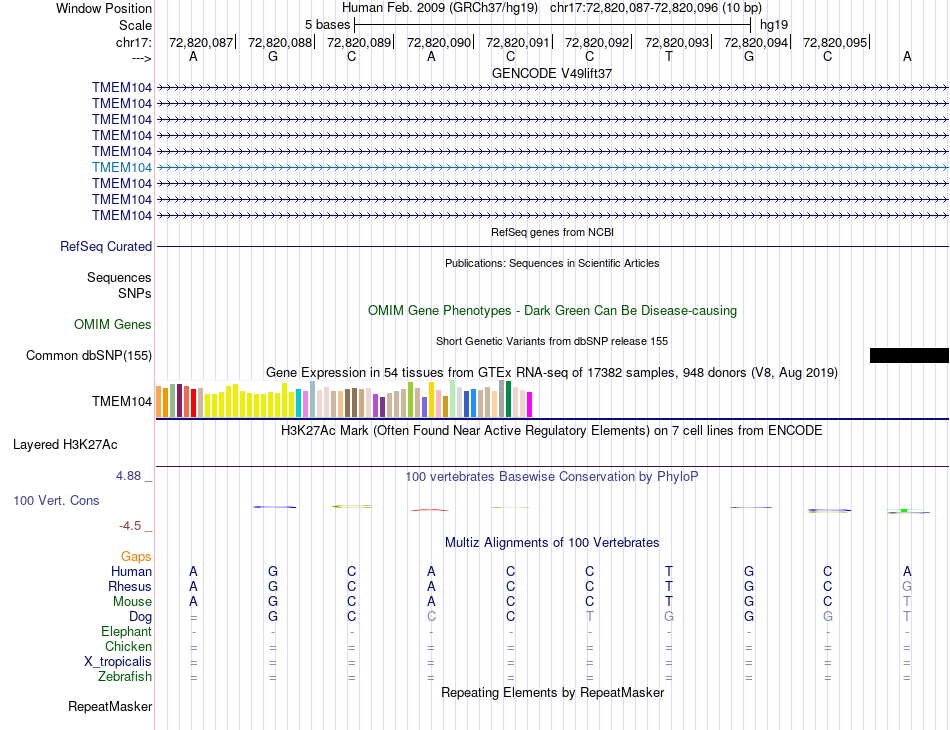Click coordinate label 72,820,091
Viewport: 950px width, 730px height.
[x=517, y=42]
